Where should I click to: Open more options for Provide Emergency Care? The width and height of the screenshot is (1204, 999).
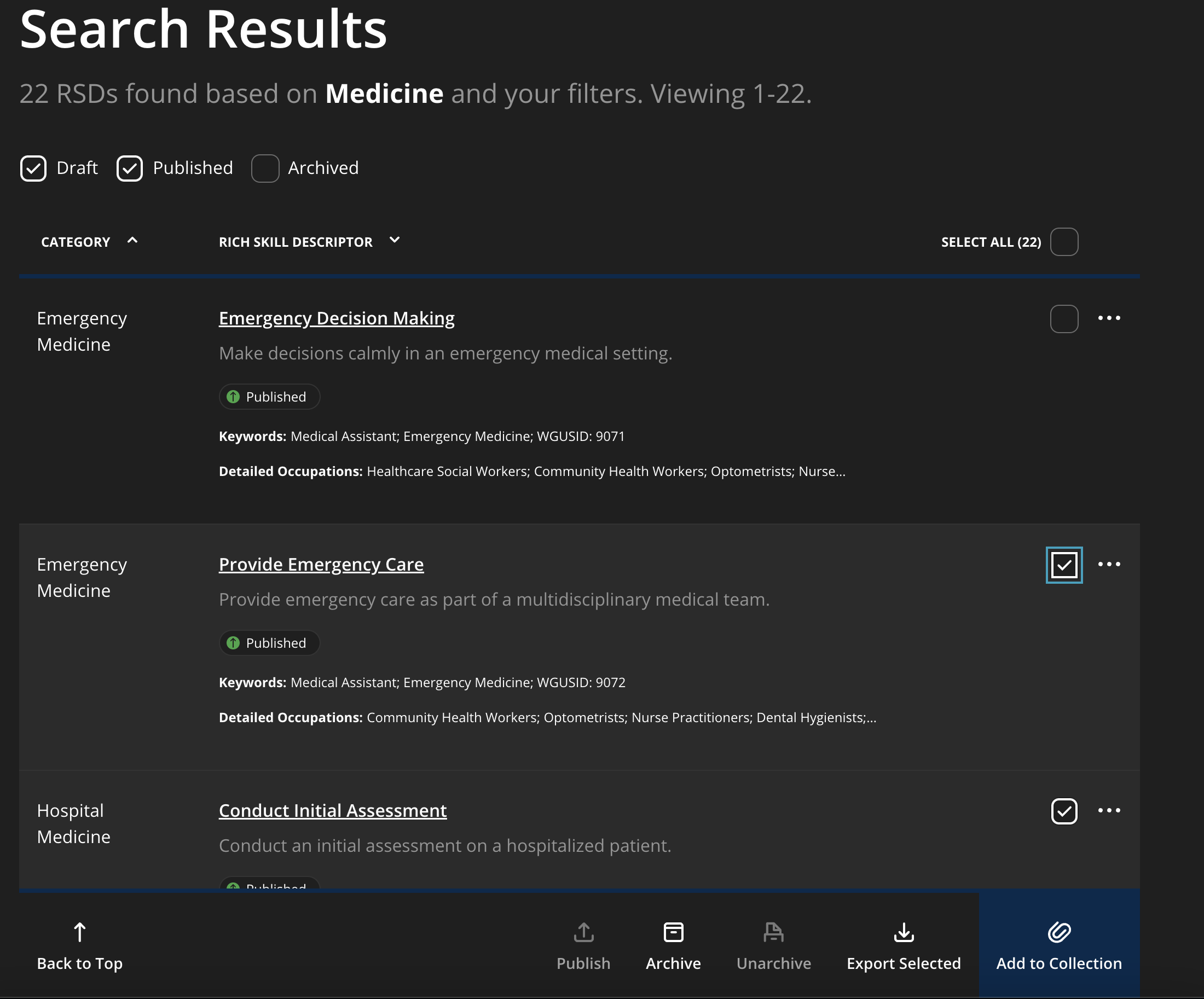tap(1109, 565)
